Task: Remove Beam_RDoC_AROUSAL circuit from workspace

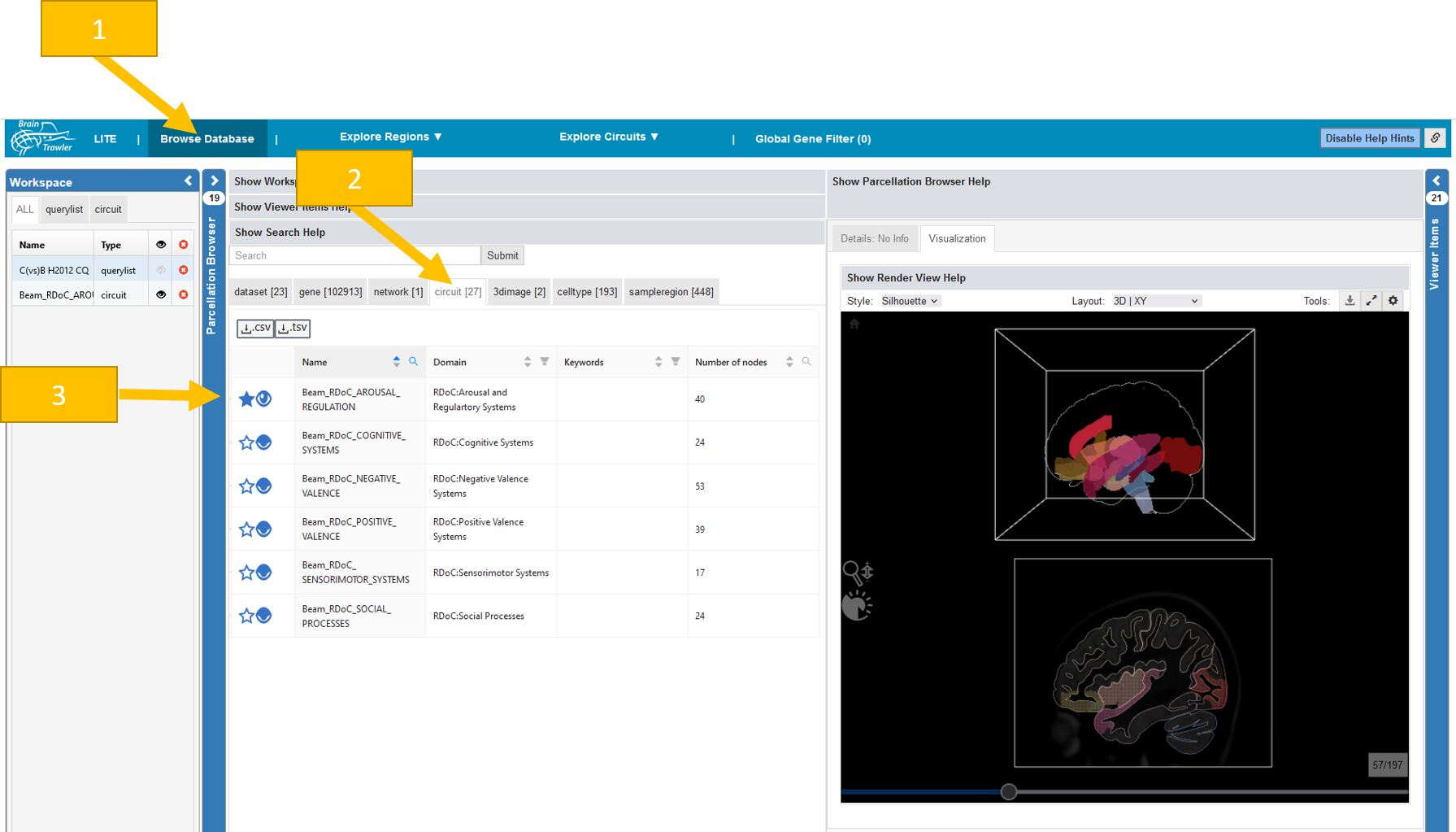Action: pos(184,294)
